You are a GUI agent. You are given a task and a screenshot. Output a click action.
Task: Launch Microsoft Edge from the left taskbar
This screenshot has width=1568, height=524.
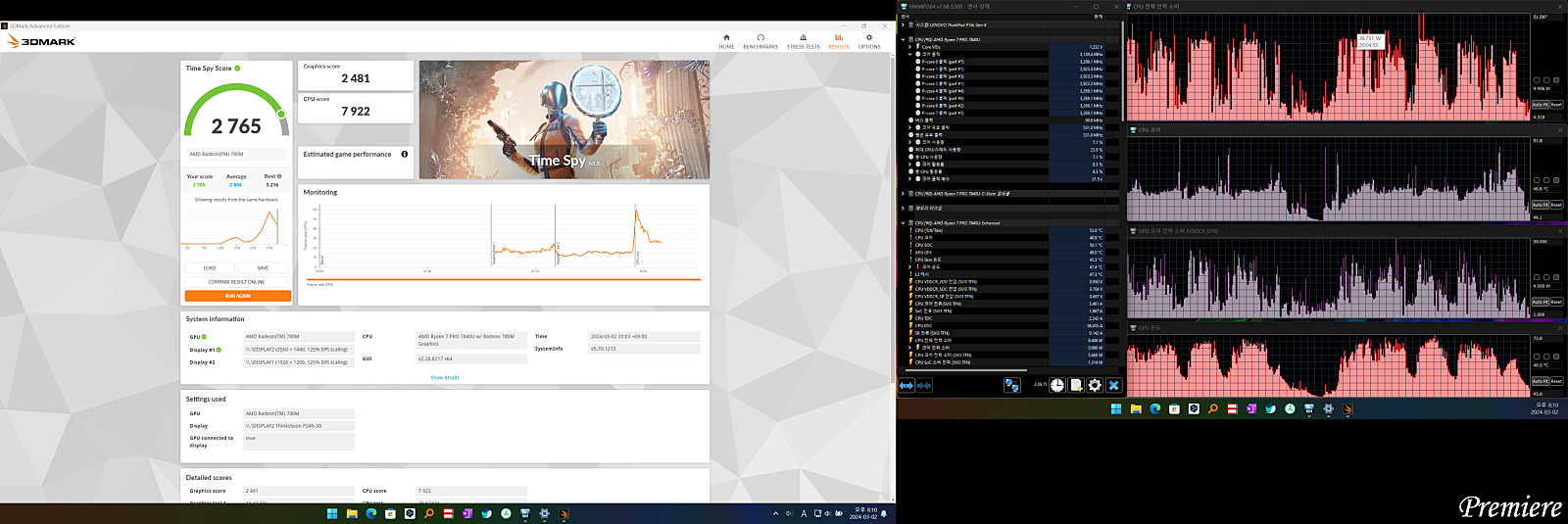click(x=371, y=513)
